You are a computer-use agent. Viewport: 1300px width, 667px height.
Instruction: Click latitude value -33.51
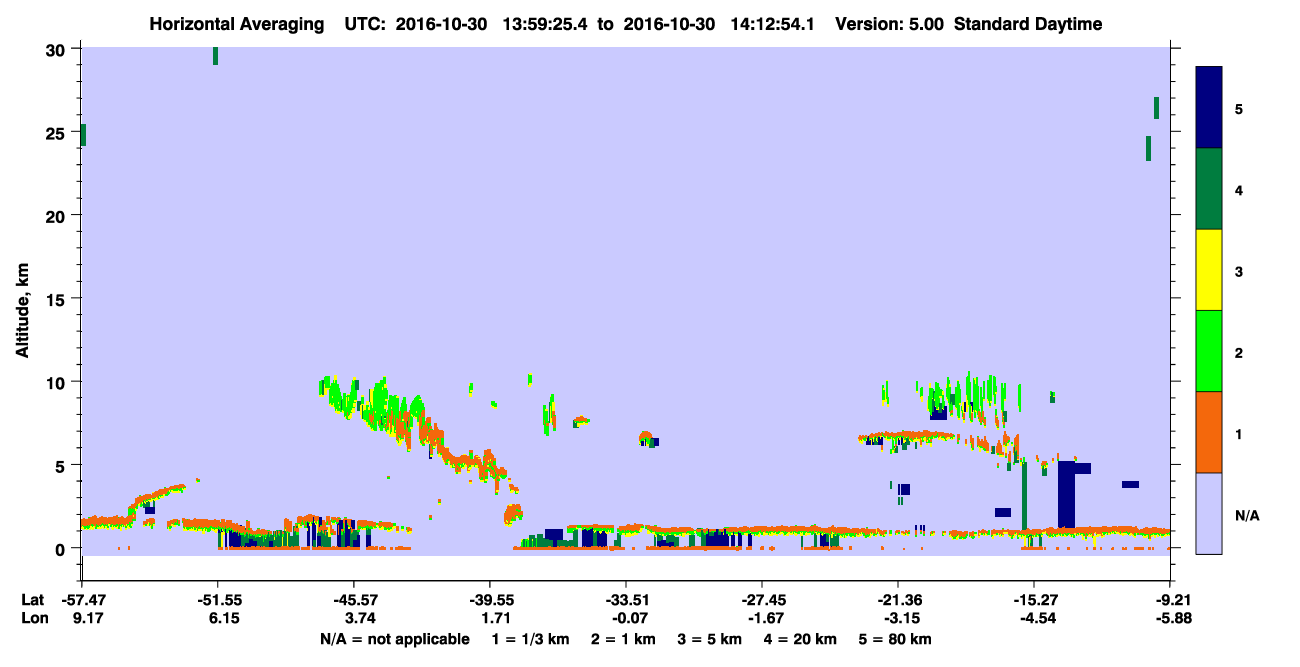point(626,600)
